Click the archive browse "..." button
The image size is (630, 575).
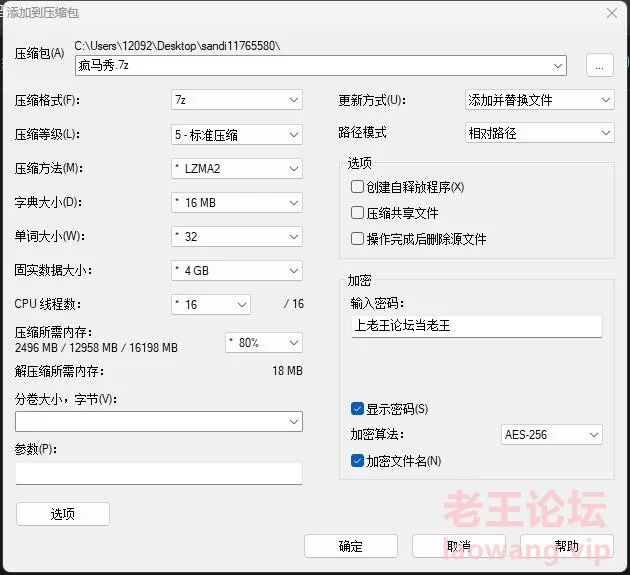coord(599,65)
